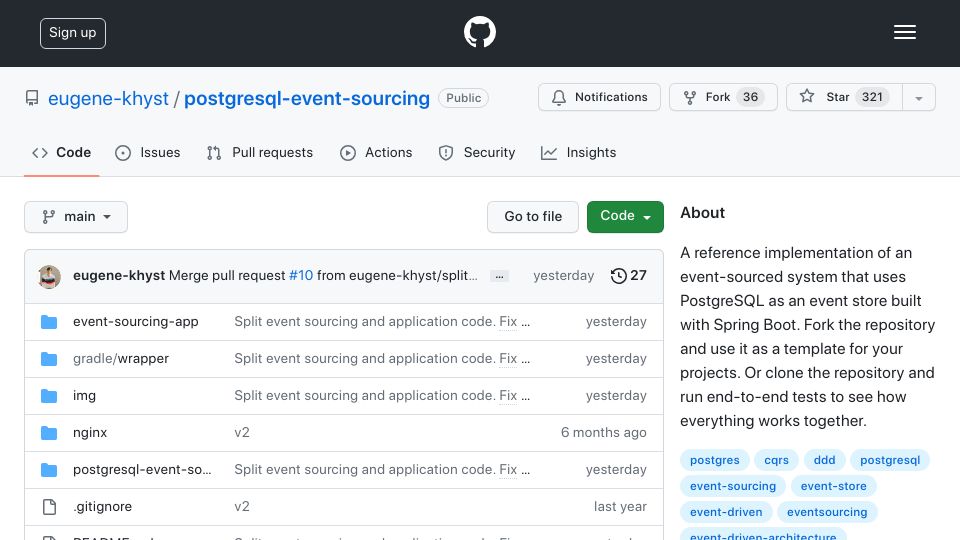Click the postgresql-event-so... folder icon
Image resolution: width=960 pixels, height=540 pixels.
coord(49,470)
